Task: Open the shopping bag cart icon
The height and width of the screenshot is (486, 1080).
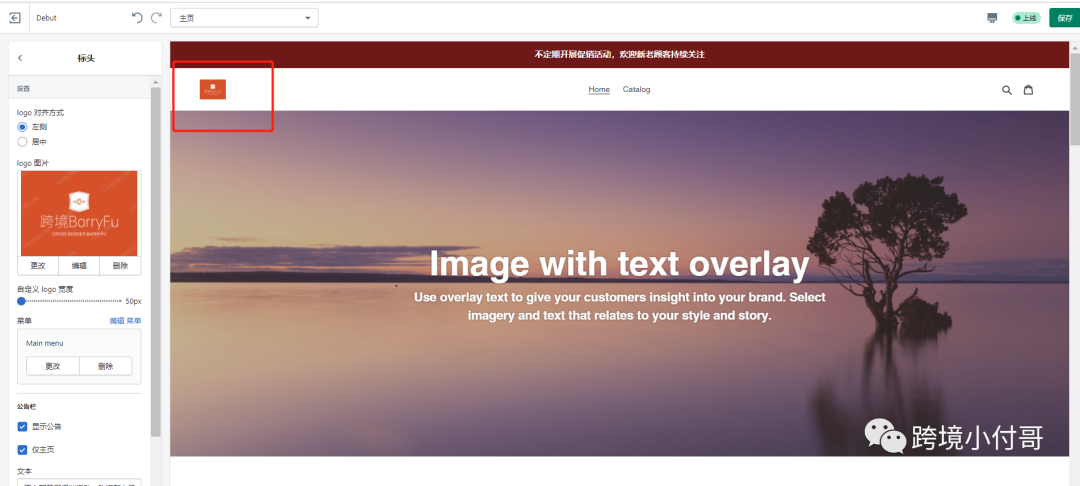Action: click(1028, 89)
